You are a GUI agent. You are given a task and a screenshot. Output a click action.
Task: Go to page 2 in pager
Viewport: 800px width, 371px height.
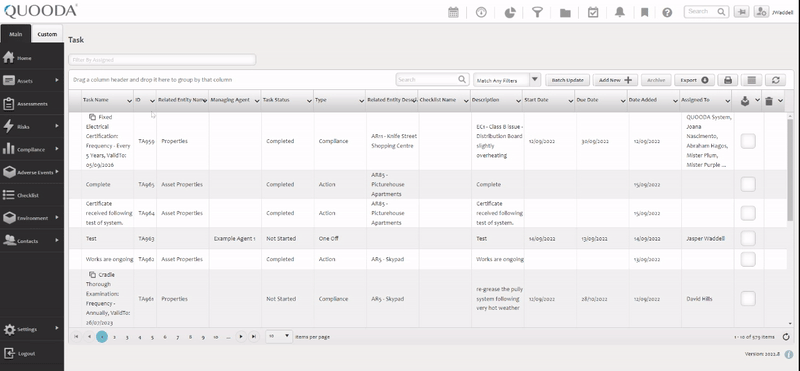[114, 337]
